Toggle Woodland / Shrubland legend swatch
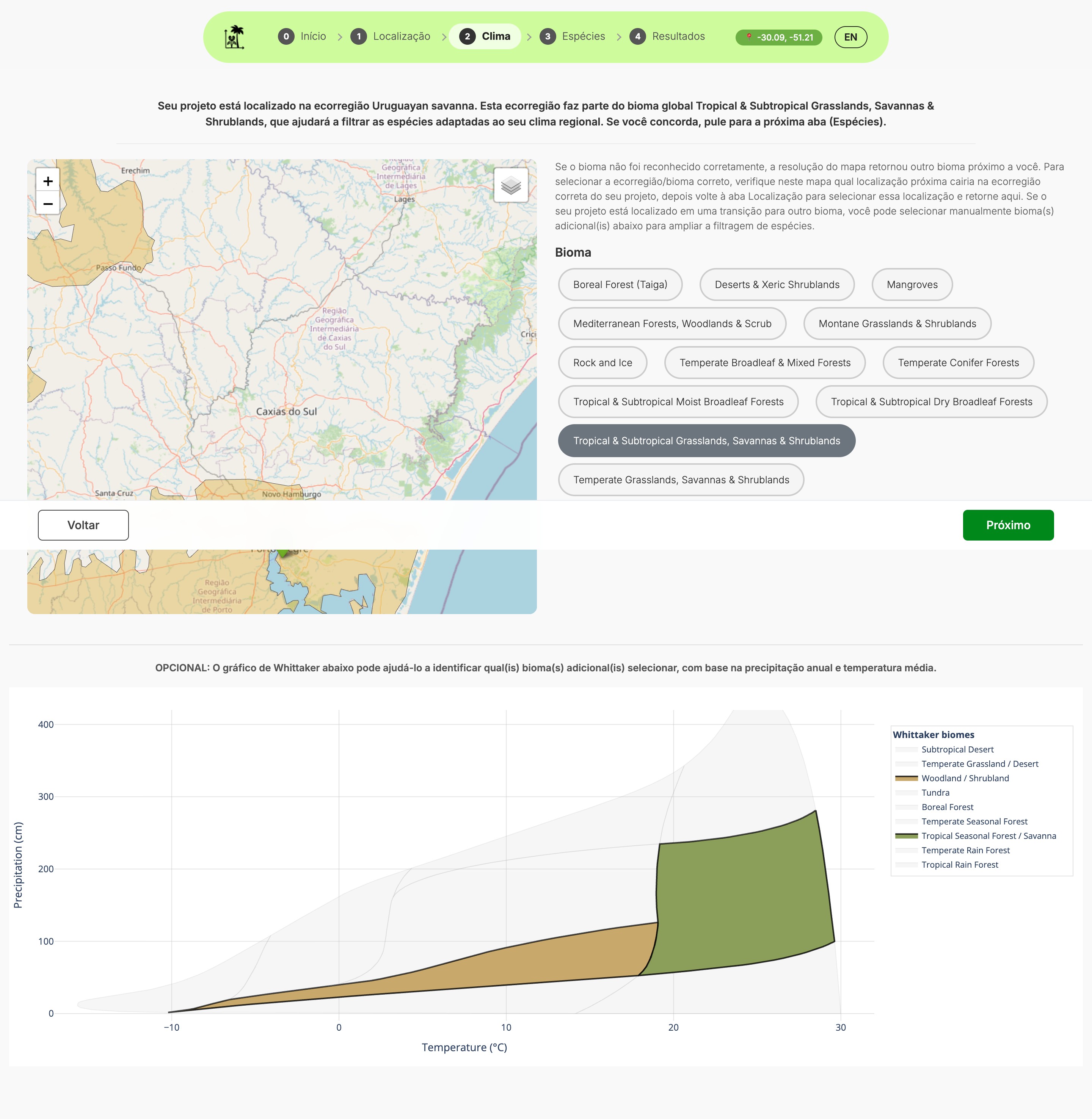The height and width of the screenshot is (1119, 1092). [906, 779]
